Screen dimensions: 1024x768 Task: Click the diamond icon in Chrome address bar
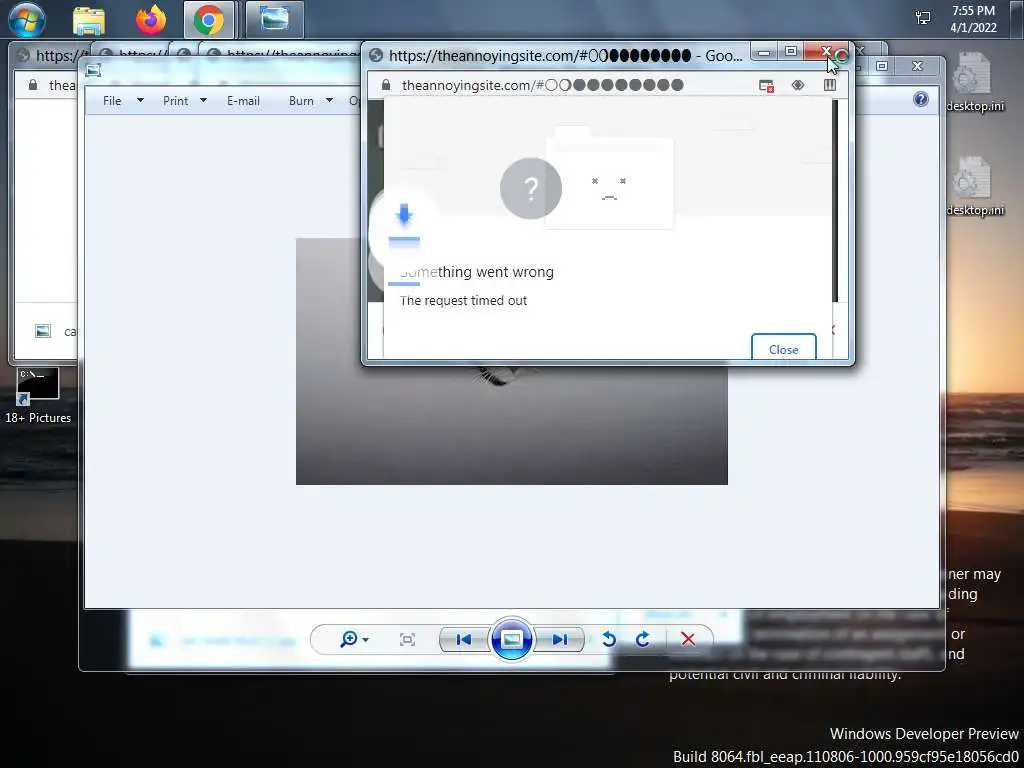tap(798, 85)
